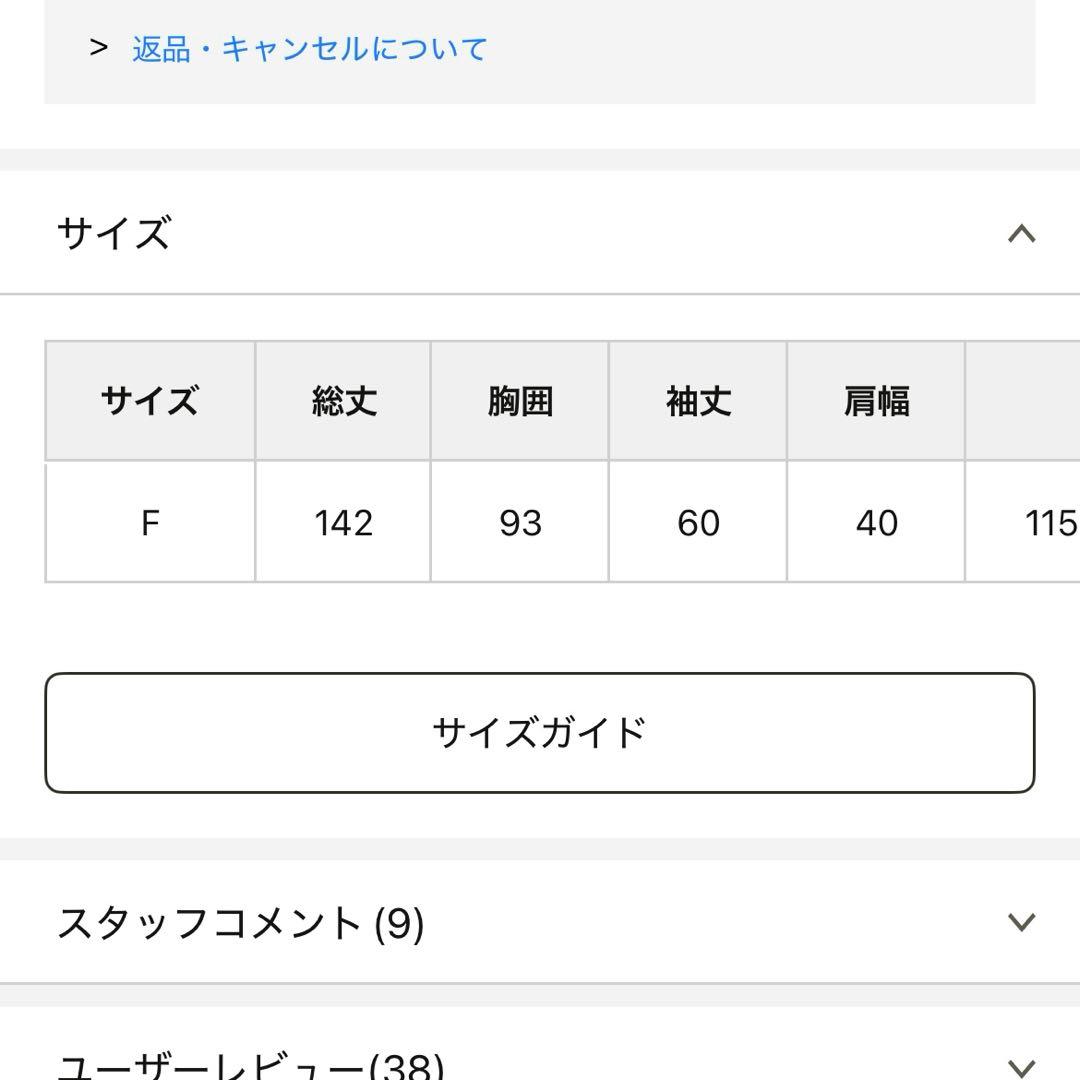Open the 返品・キャンセルについて link
The height and width of the screenshot is (1080, 1080).
coord(309,49)
